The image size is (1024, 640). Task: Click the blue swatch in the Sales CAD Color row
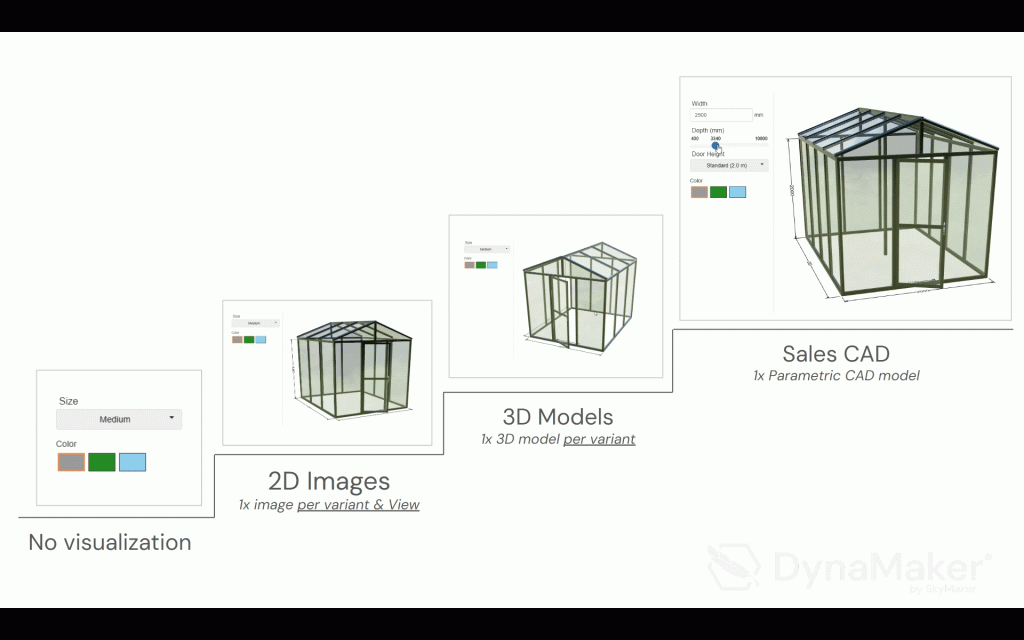(738, 191)
